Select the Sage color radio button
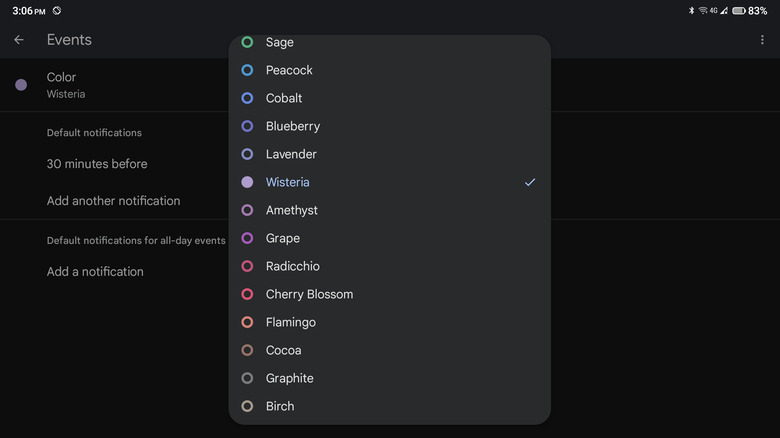Image resolution: width=780 pixels, height=438 pixels. [x=247, y=42]
